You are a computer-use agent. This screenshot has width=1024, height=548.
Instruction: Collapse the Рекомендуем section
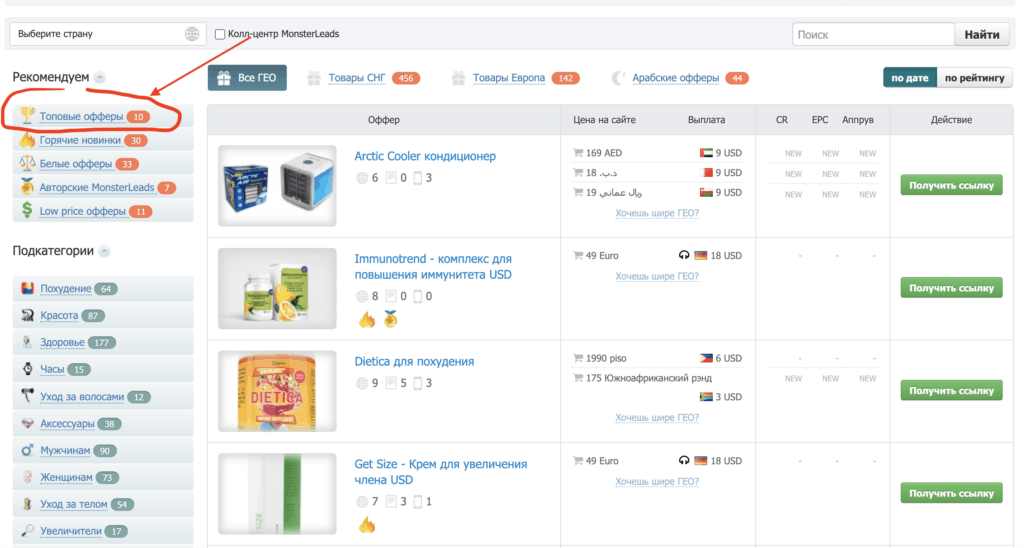pyautogui.click(x=100, y=77)
